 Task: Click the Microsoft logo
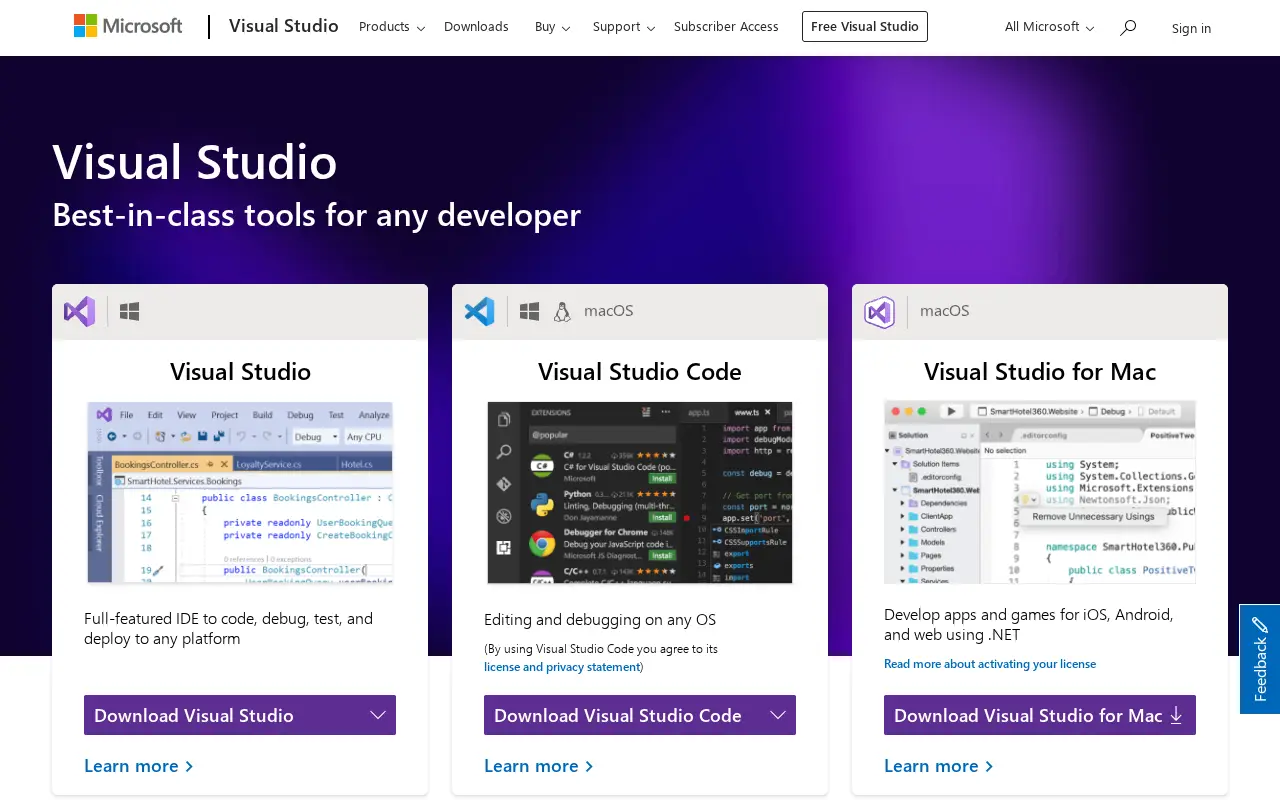128,26
